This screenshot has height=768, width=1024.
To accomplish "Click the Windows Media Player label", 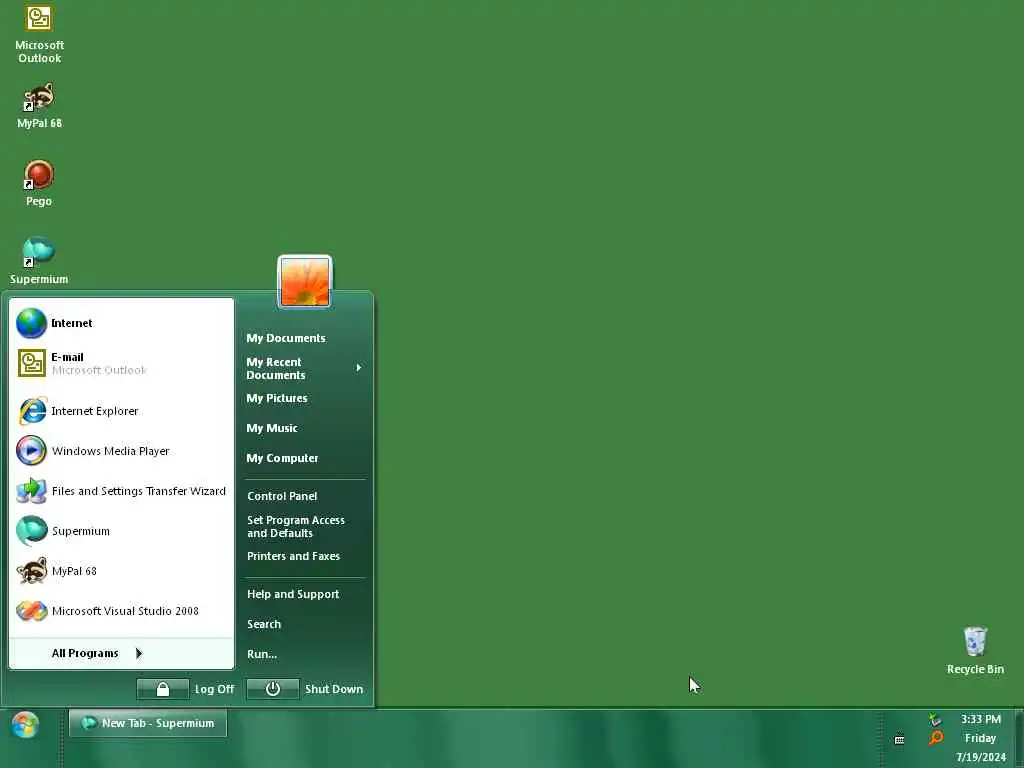I will click(110, 451).
